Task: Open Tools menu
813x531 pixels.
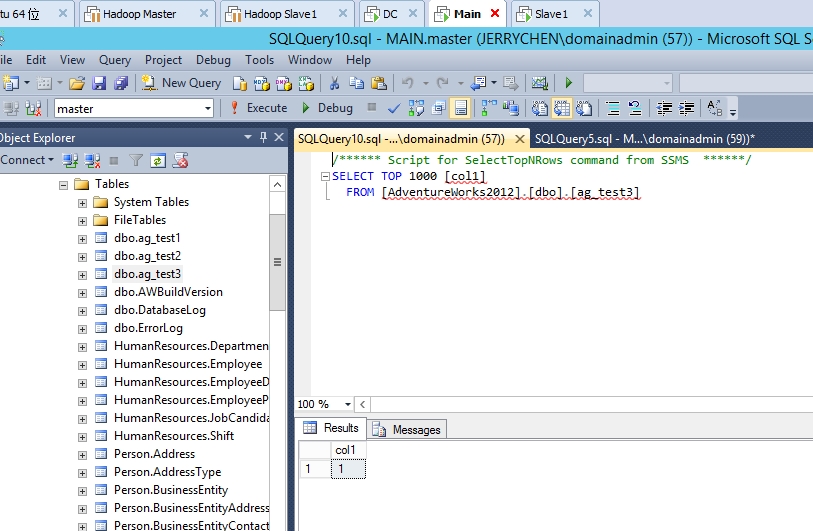Action: point(259,60)
